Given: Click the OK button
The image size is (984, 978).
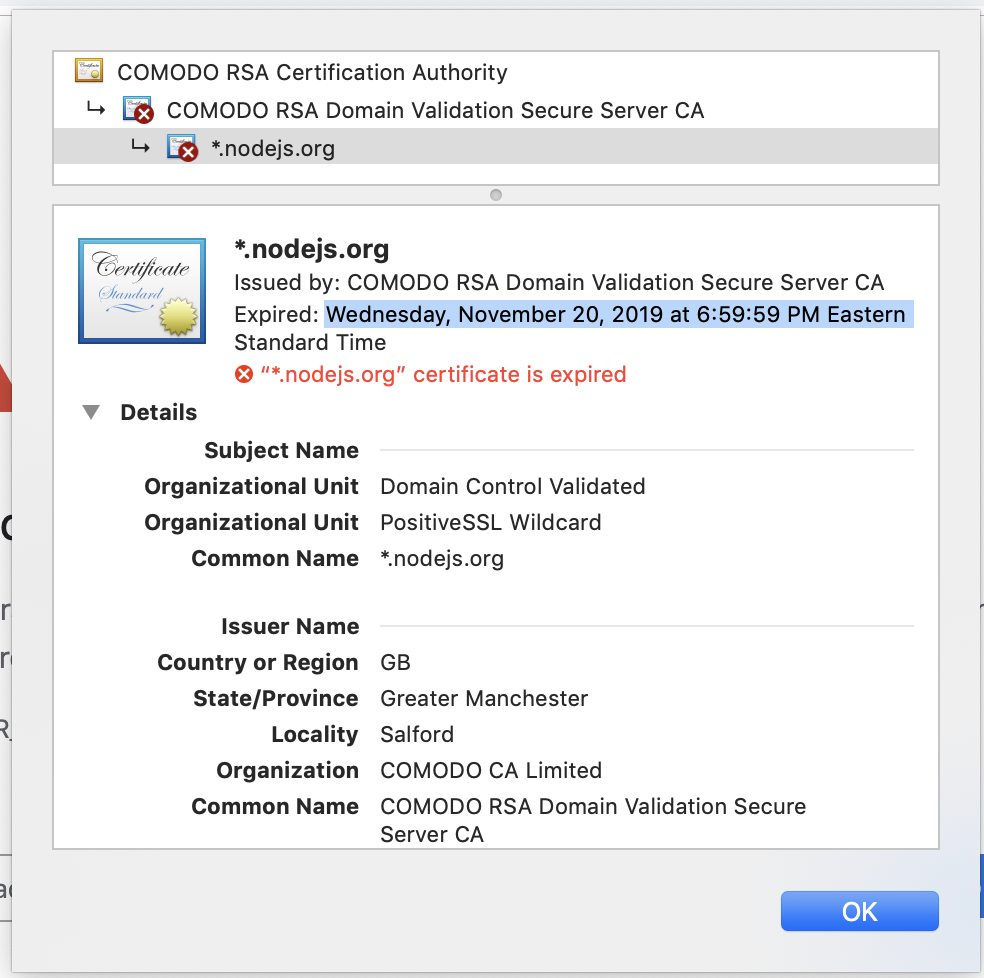Looking at the screenshot, I should (859, 911).
